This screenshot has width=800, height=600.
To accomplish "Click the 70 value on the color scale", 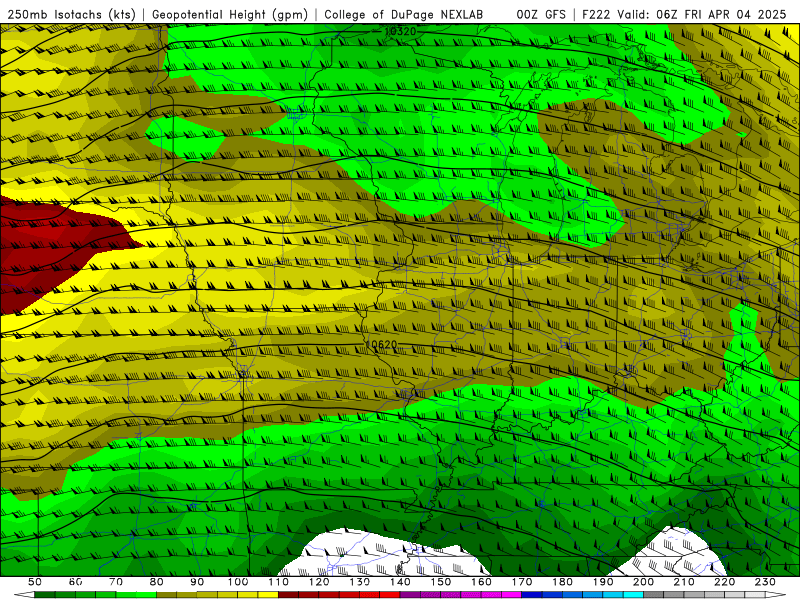I will click(x=116, y=582).
